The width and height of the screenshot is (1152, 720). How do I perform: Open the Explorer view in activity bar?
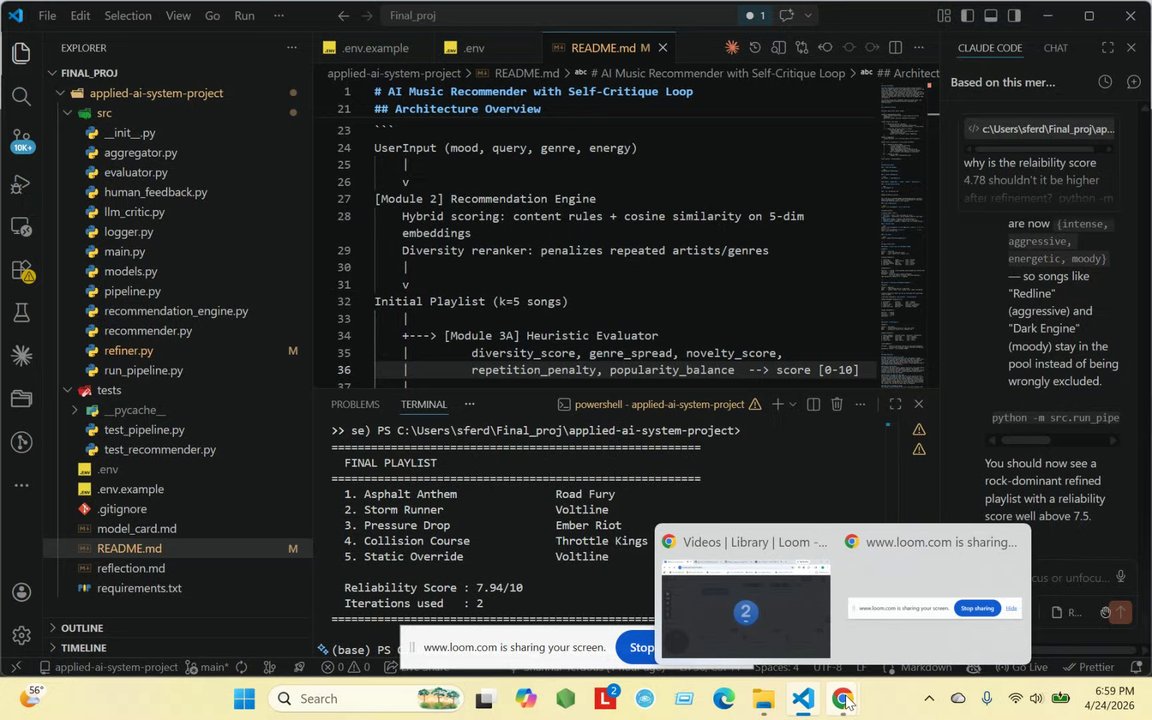coord(21,53)
